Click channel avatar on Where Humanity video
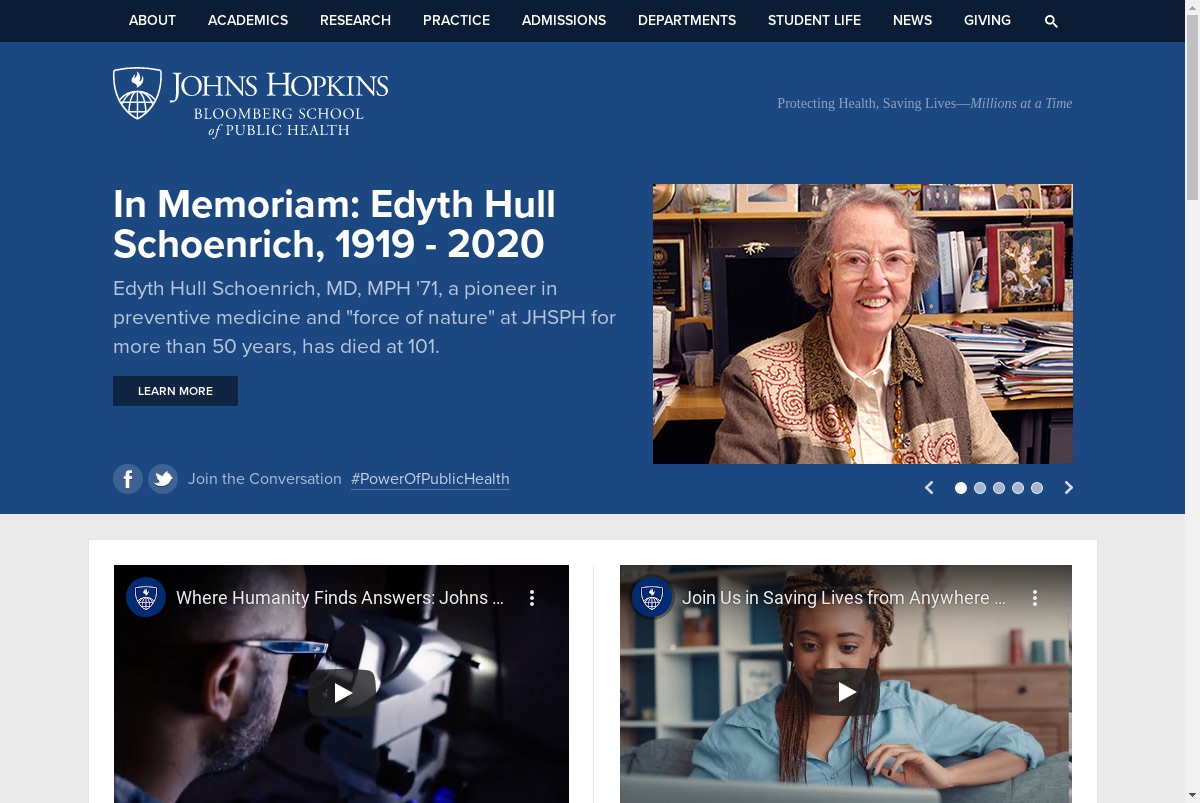Viewport: 1200px width, 803px height. pyautogui.click(x=146, y=598)
